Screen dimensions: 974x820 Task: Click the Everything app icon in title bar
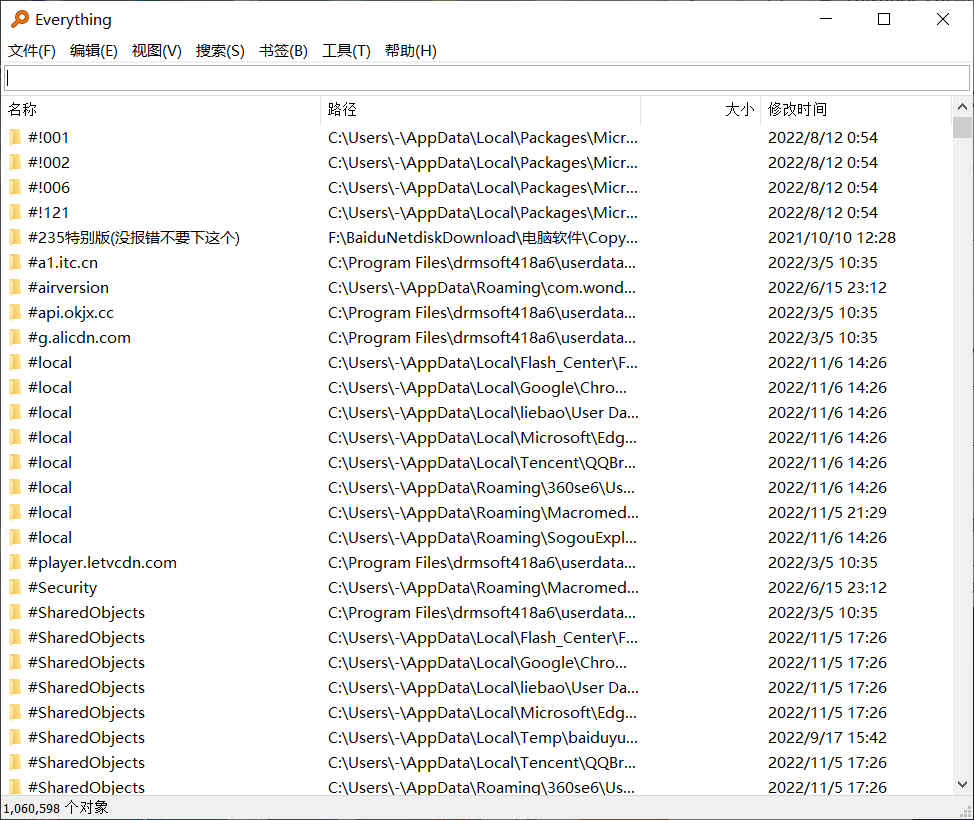pyautogui.click(x=20, y=19)
